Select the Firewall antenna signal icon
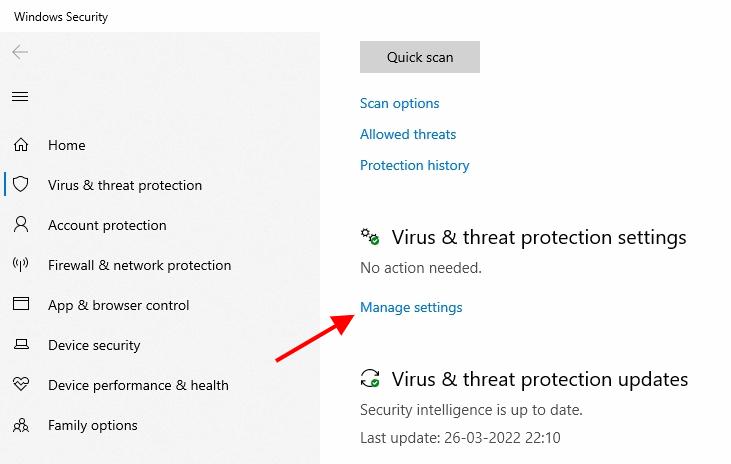Viewport: 731px width, 464px height. (21, 264)
